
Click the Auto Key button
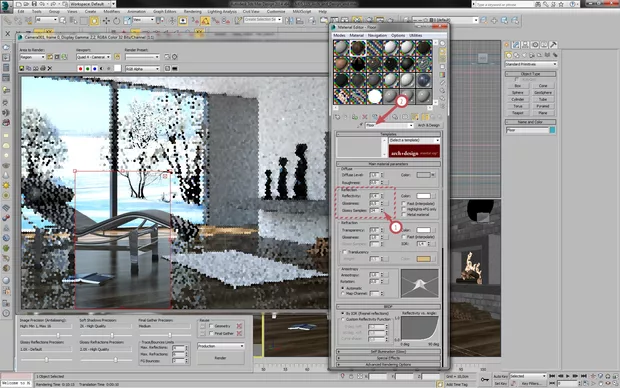[x=501, y=376]
